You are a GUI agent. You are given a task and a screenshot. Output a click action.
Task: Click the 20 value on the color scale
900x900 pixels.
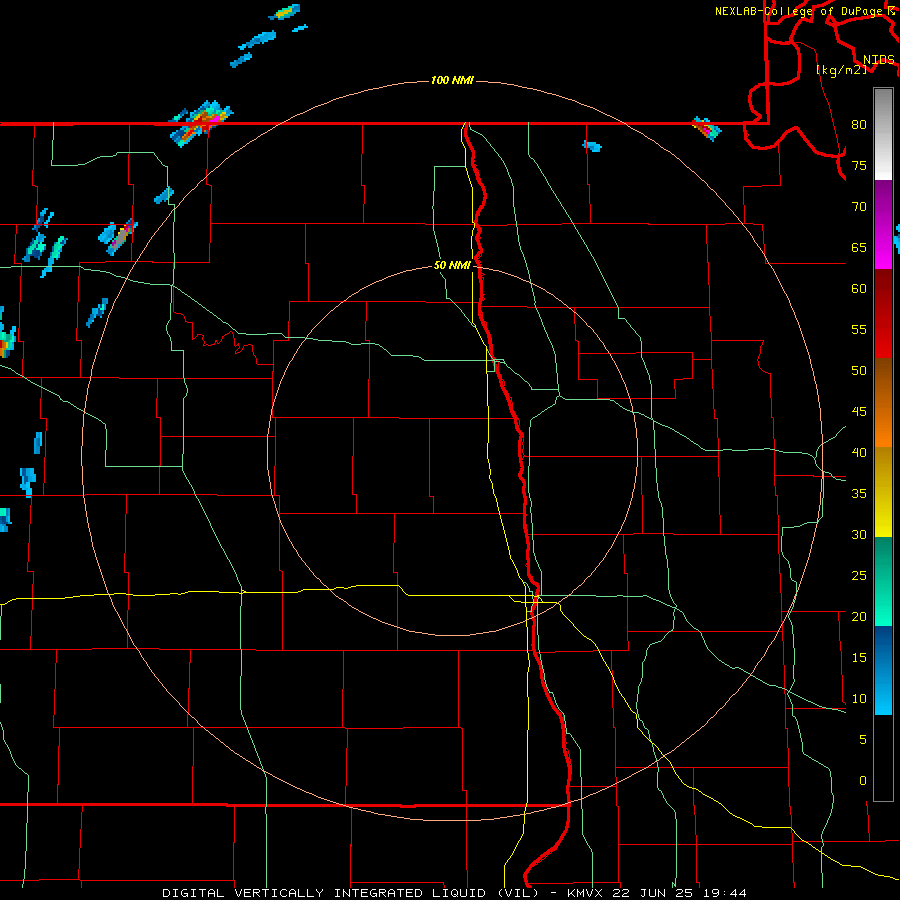859,617
